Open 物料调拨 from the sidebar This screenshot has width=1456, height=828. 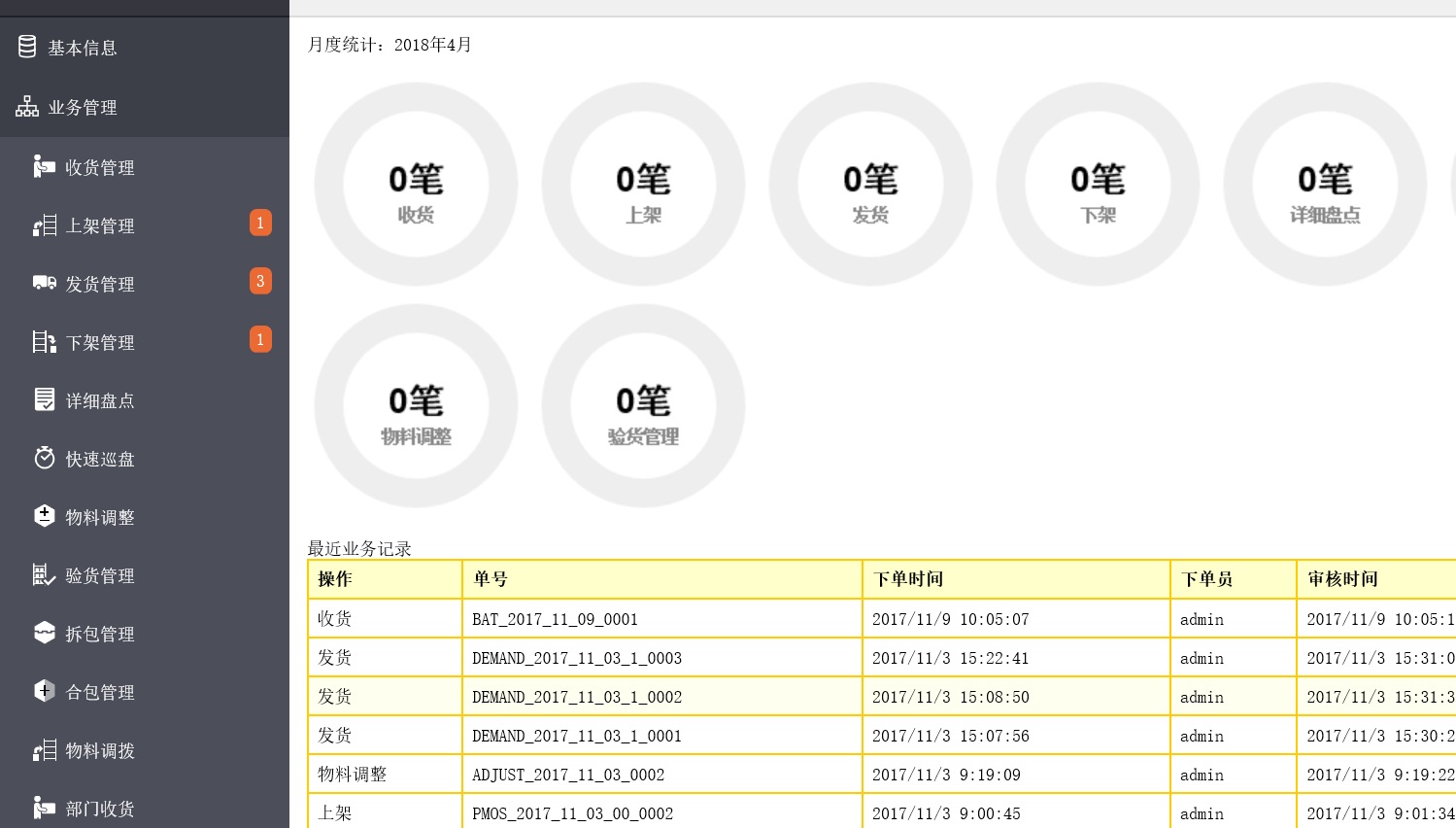coord(99,750)
